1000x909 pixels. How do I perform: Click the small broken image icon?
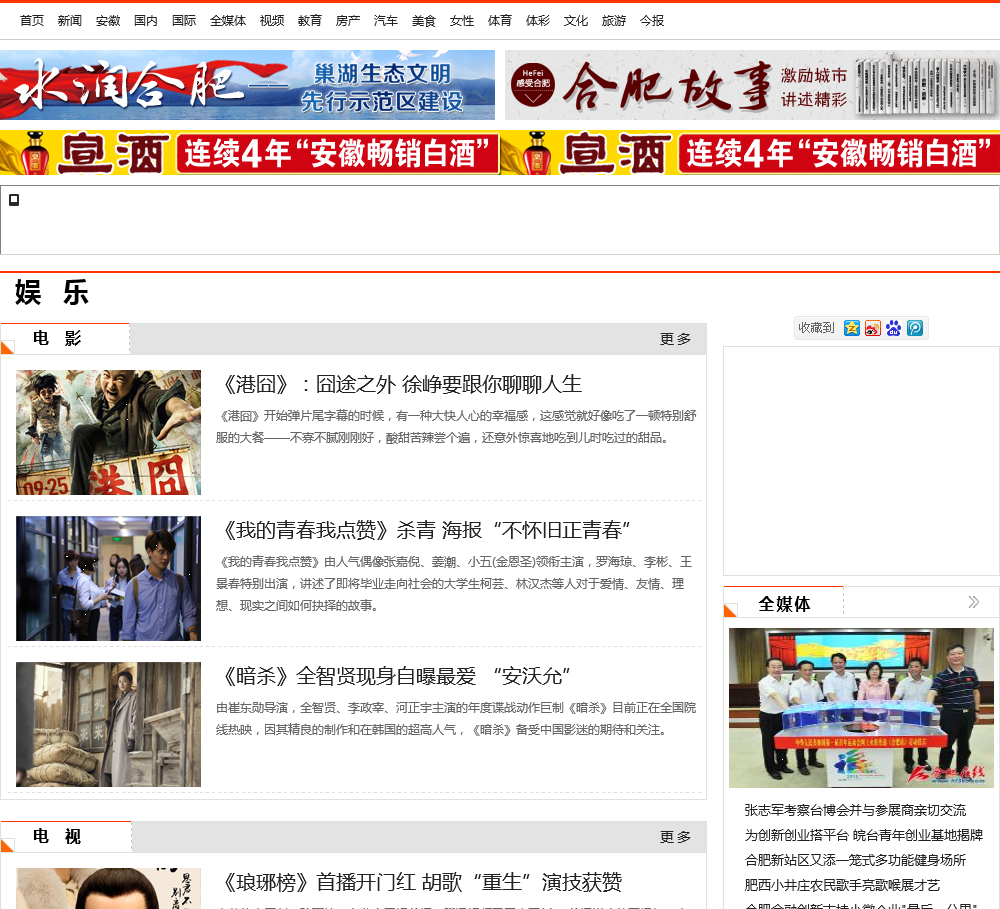coord(14,200)
